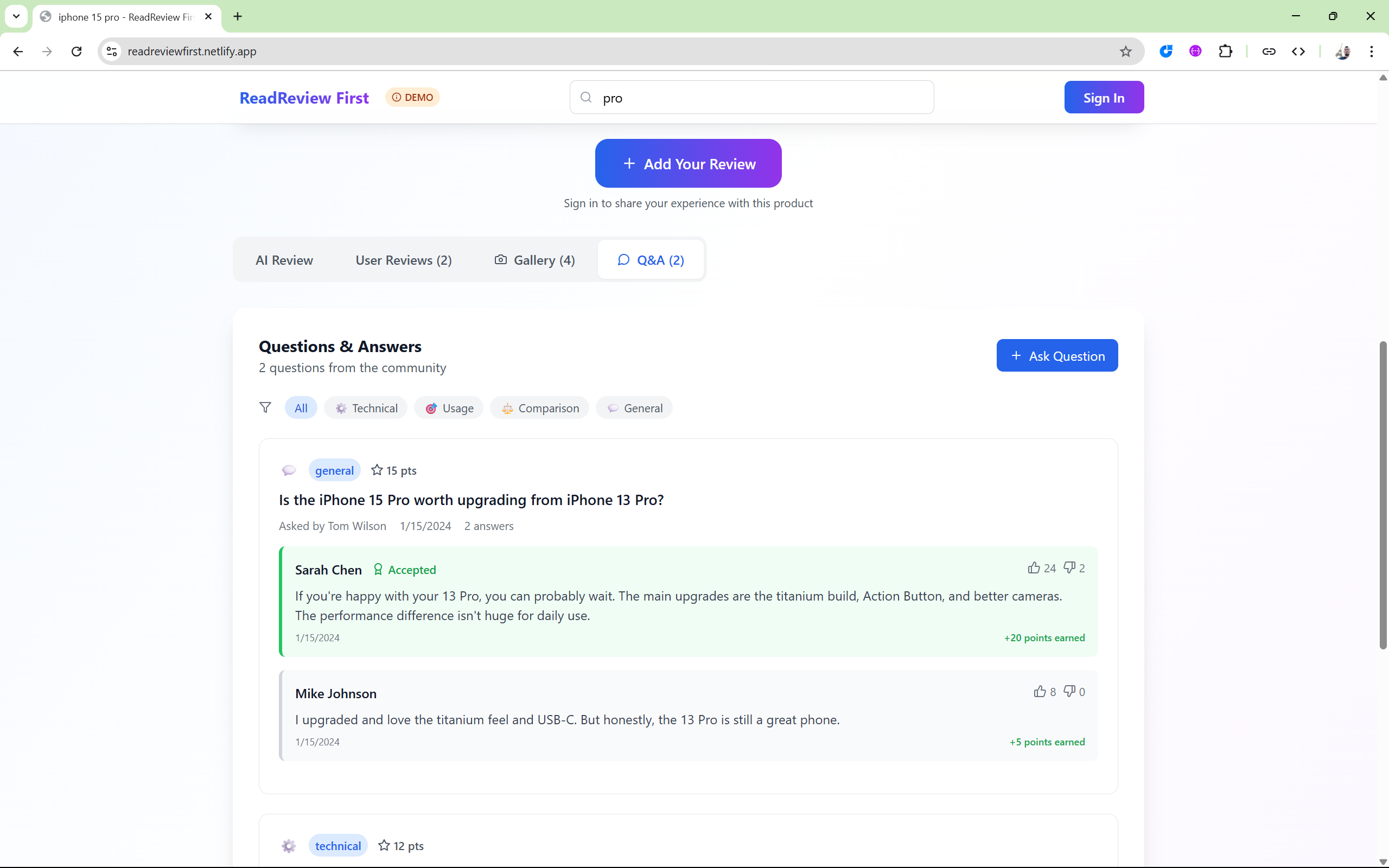Bookmark this page with star icon

click(x=1125, y=52)
